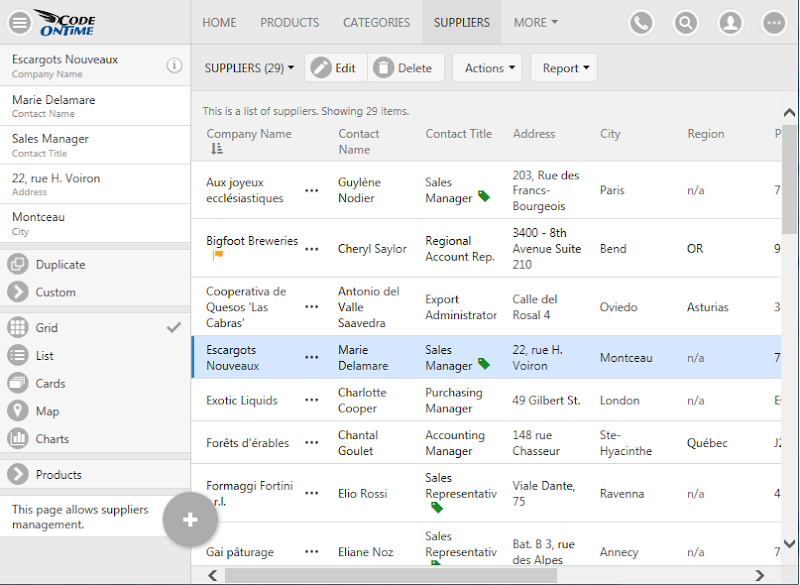Open the user profile icon

[x=730, y=23]
